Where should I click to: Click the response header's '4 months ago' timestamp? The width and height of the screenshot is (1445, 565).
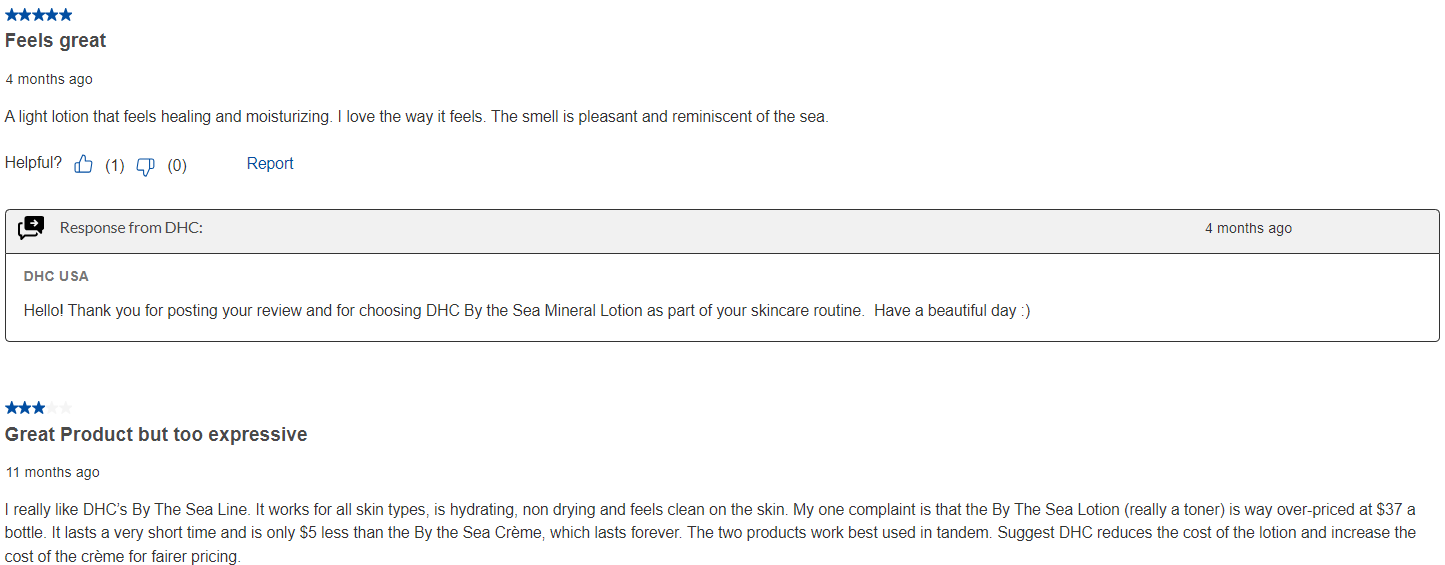(1248, 228)
